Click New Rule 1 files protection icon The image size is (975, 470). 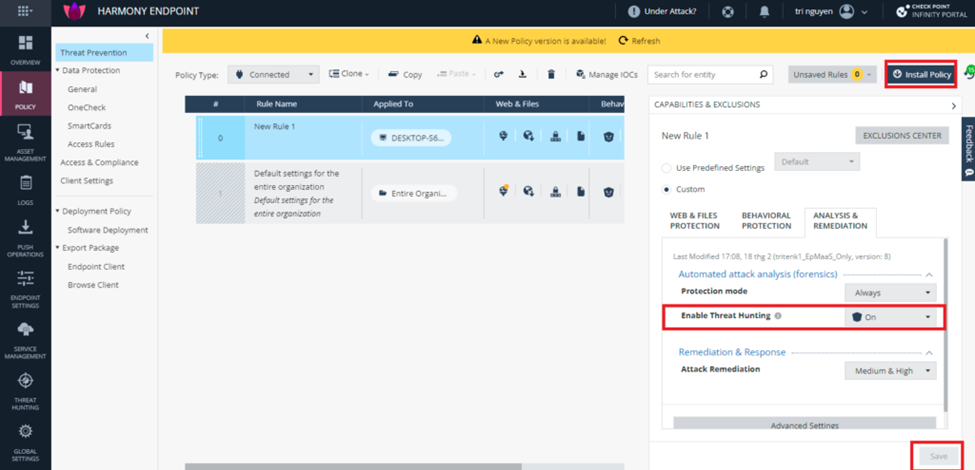pos(581,137)
